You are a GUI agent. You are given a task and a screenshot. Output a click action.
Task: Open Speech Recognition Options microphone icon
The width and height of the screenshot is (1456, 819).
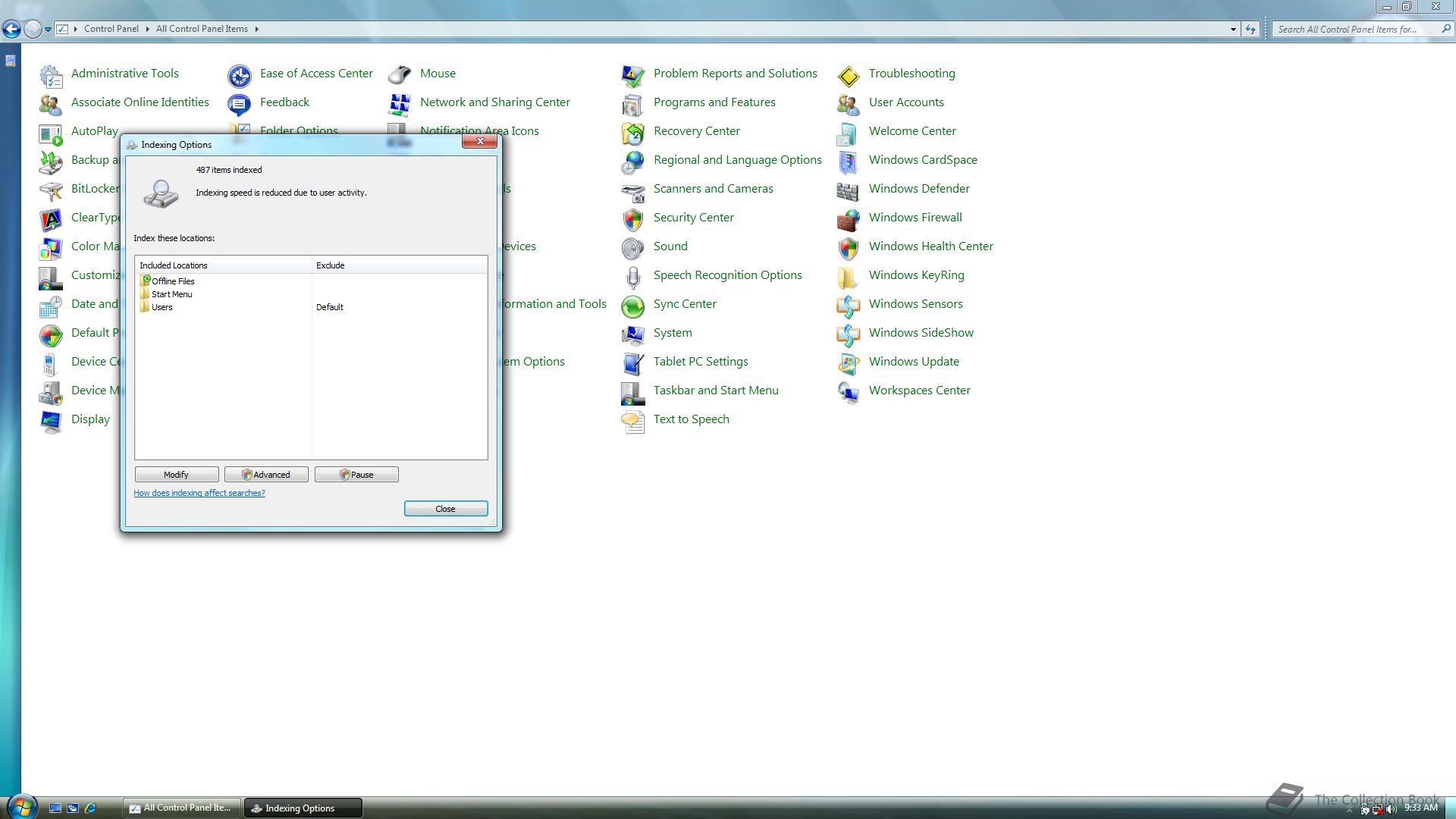coord(633,277)
